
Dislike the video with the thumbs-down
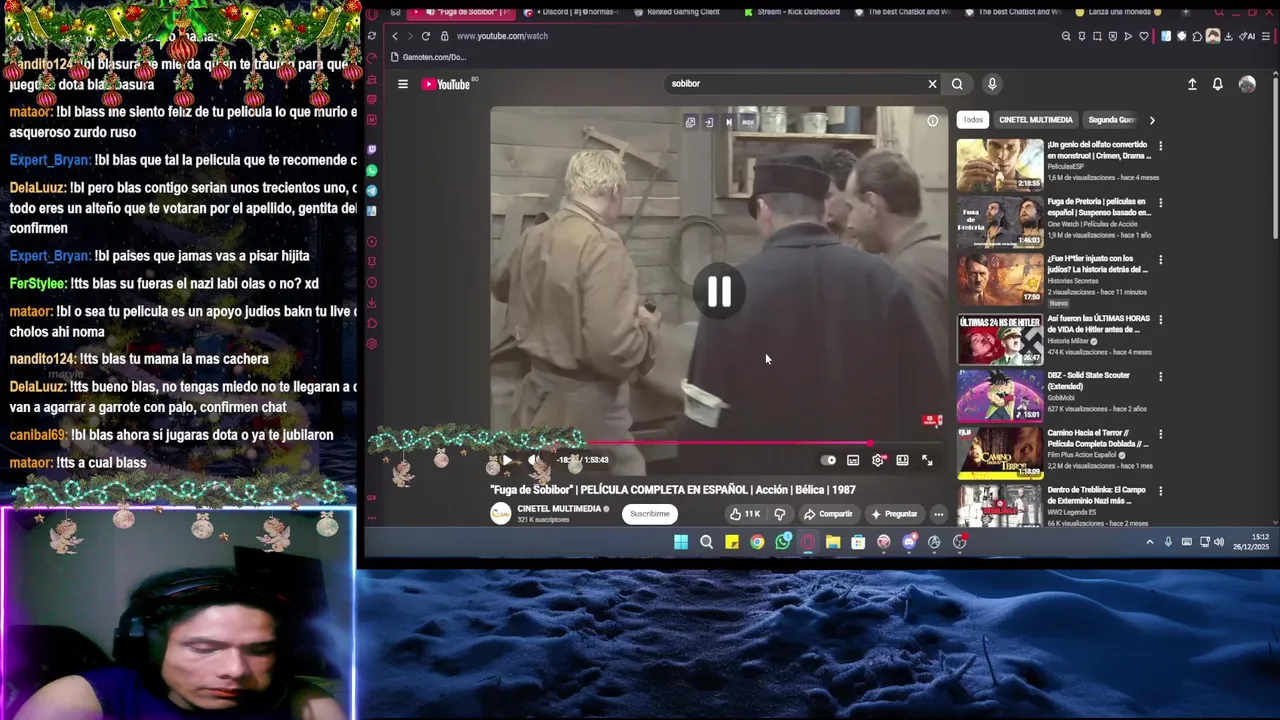pos(780,514)
